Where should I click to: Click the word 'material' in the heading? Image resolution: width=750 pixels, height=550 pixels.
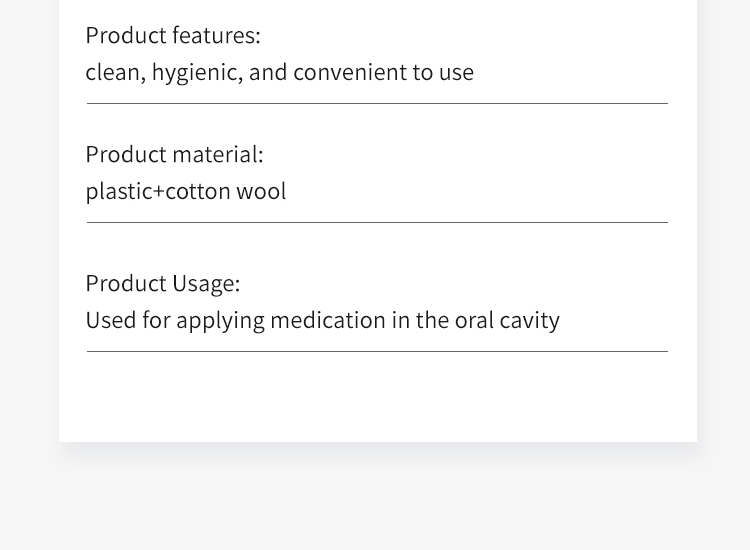point(218,154)
